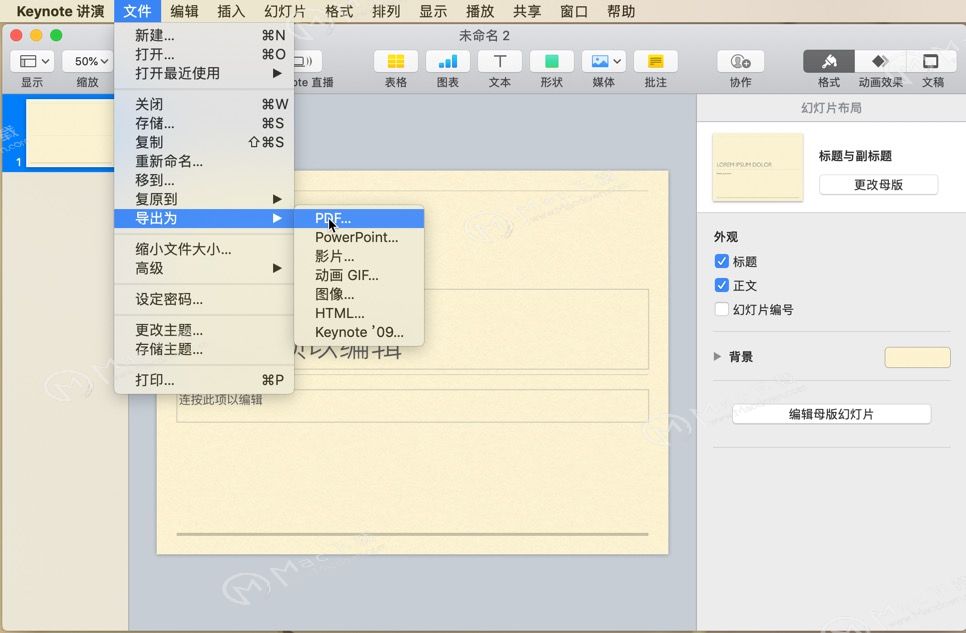Insert a chart with the 图表 icon

pyautogui.click(x=447, y=61)
